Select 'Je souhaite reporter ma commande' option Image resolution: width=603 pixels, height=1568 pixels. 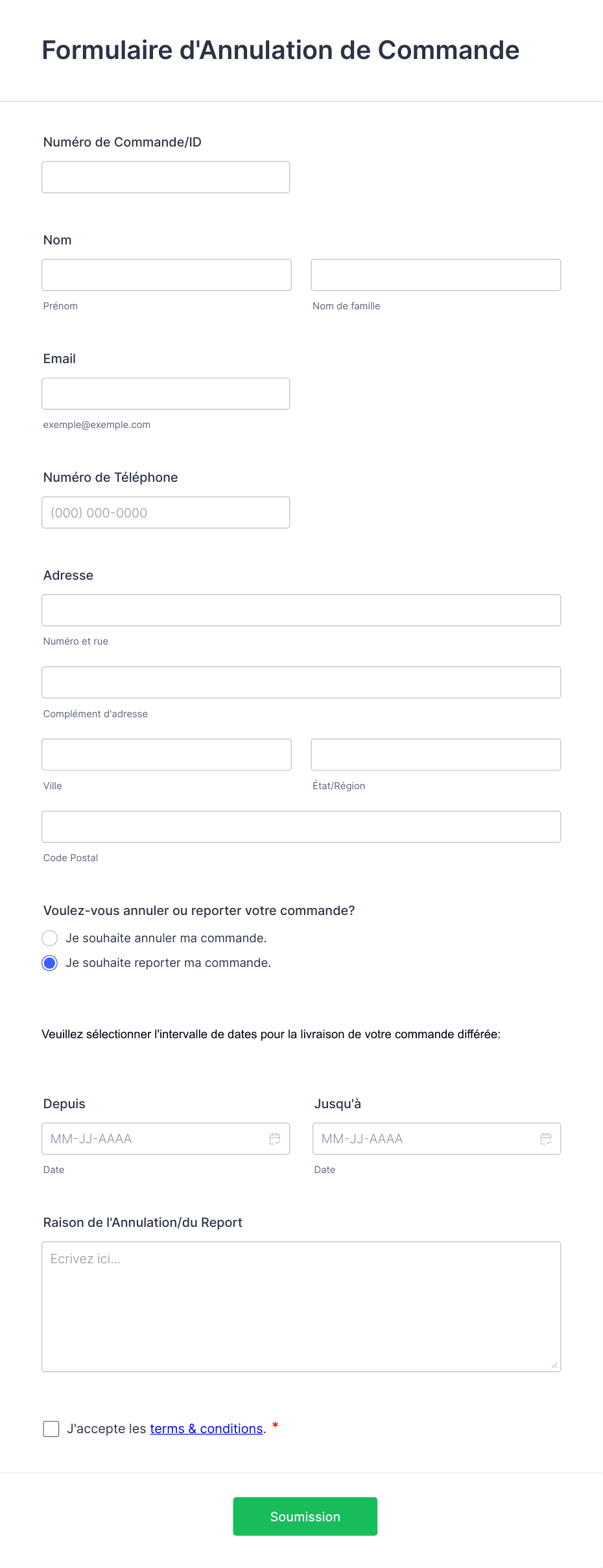click(x=50, y=963)
